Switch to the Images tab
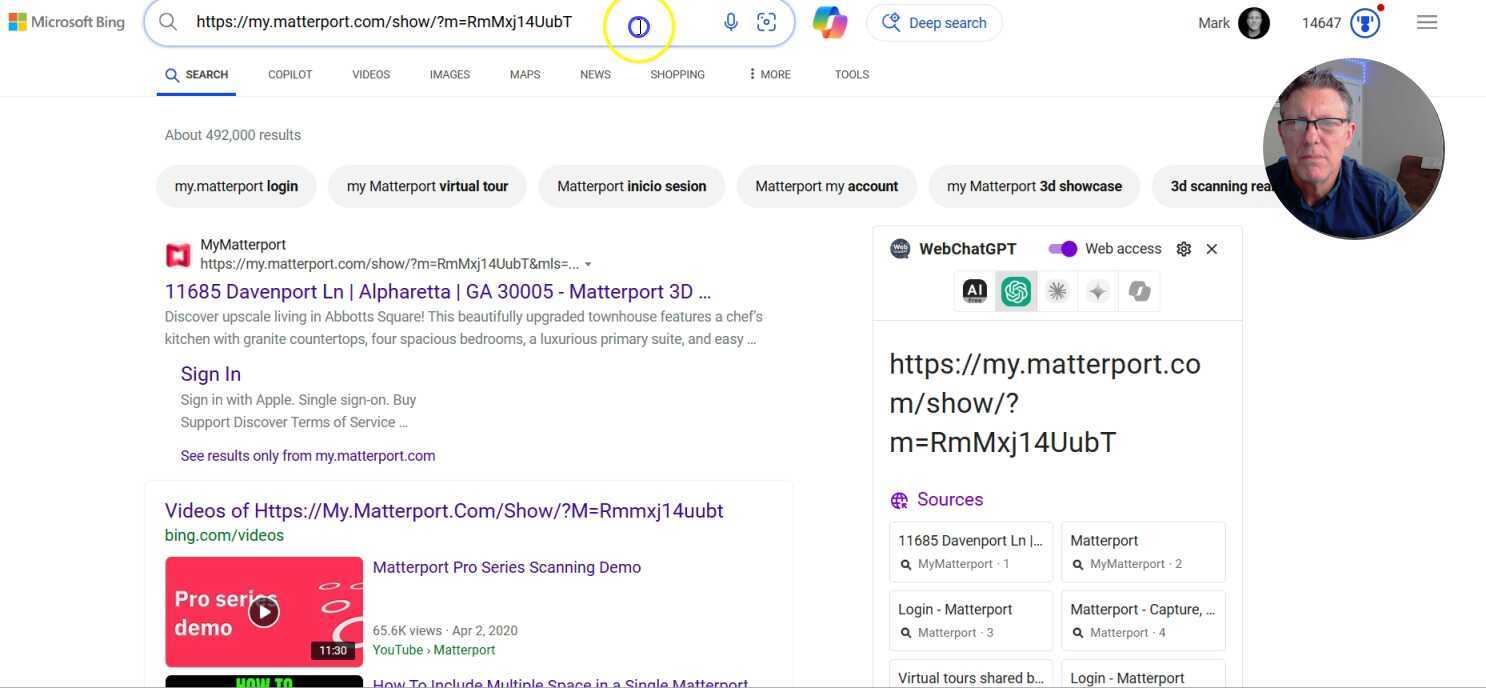1486x688 pixels. (x=450, y=75)
